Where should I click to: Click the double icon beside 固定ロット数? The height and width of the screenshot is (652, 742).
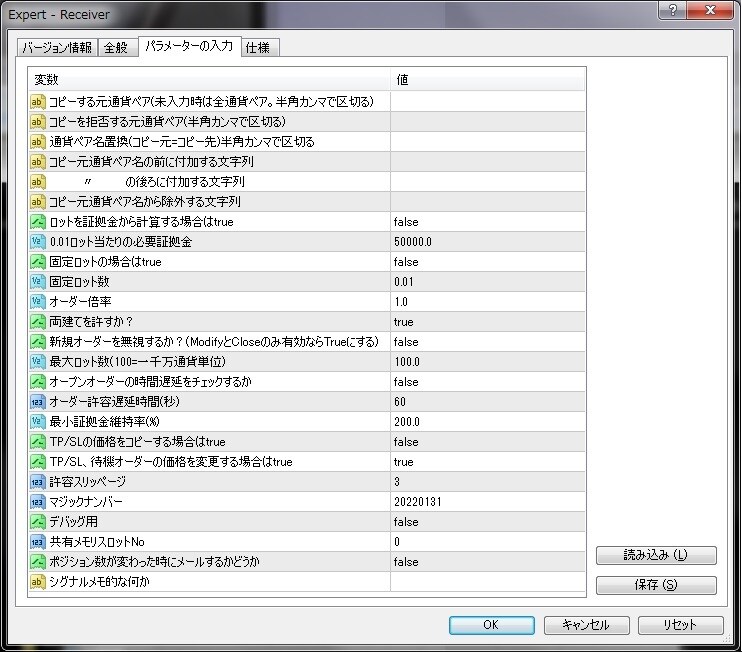[x=37, y=282]
